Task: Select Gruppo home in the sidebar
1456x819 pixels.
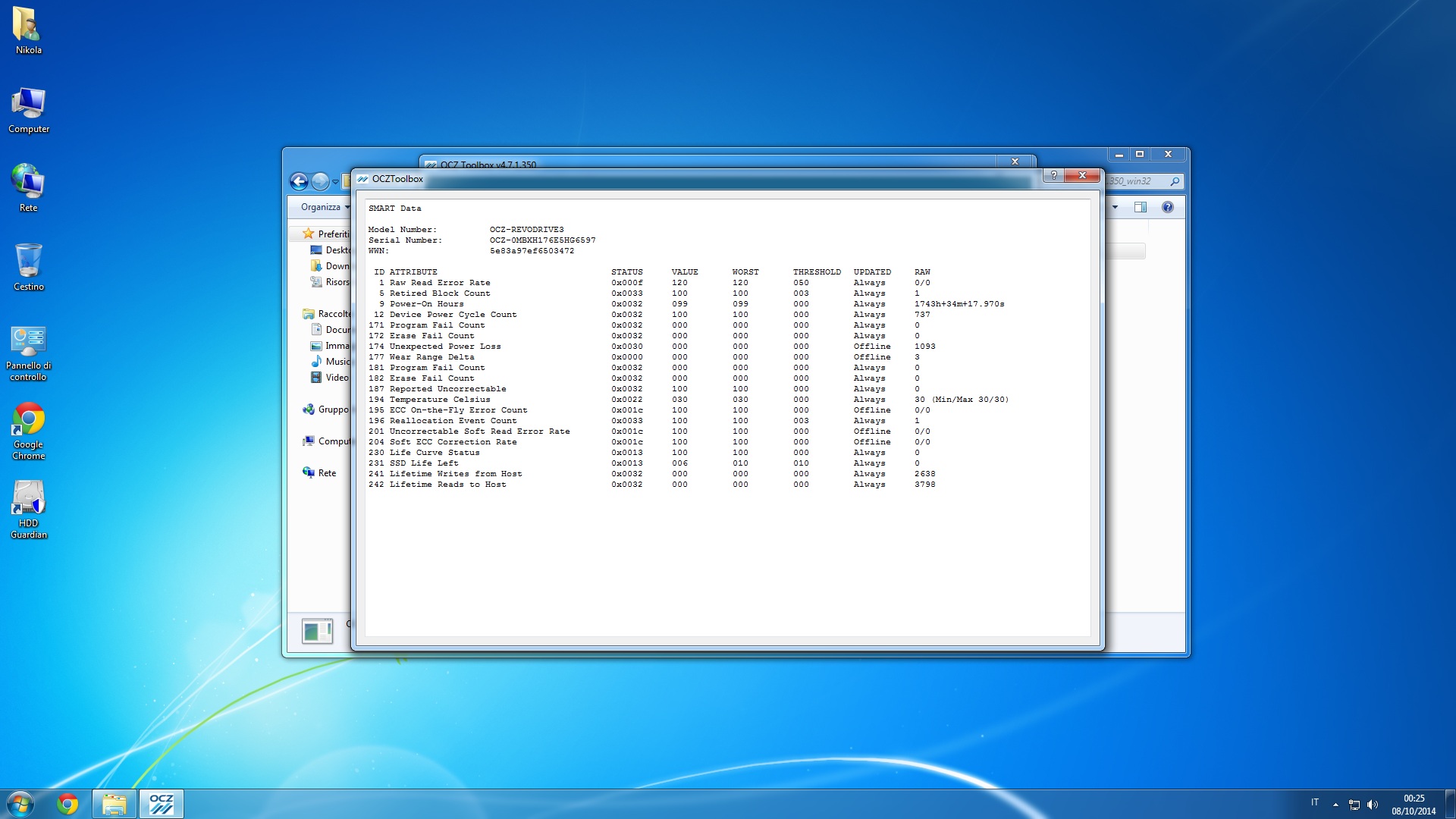Action: pos(326,409)
